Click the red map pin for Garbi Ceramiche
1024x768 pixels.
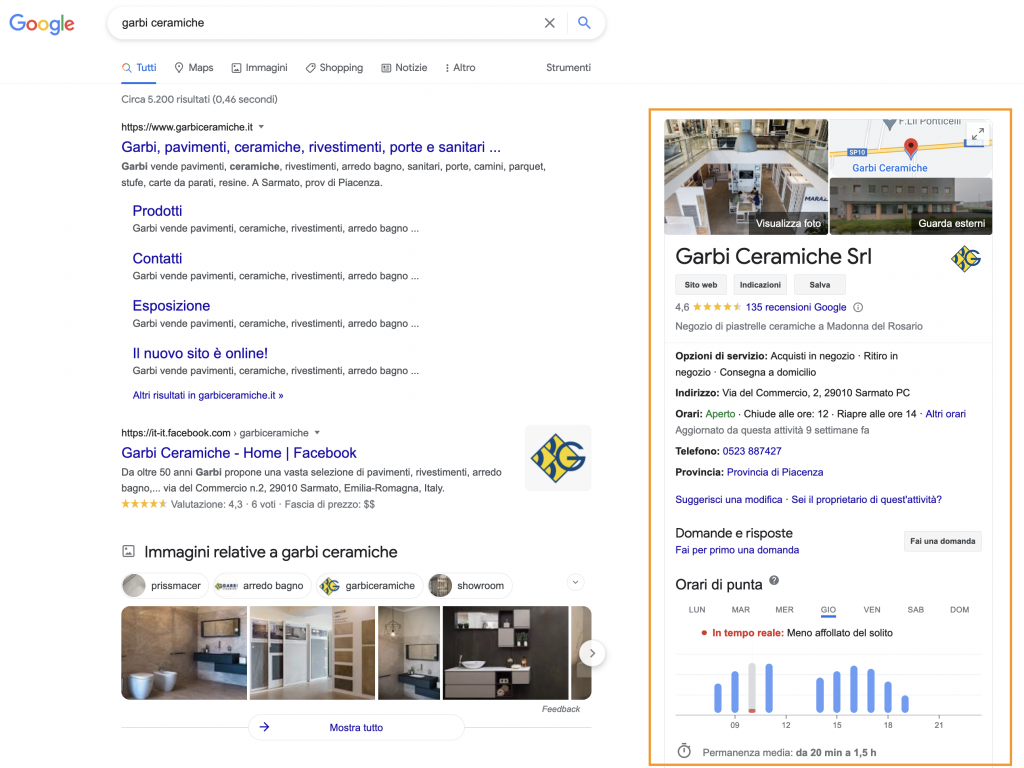click(910, 148)
